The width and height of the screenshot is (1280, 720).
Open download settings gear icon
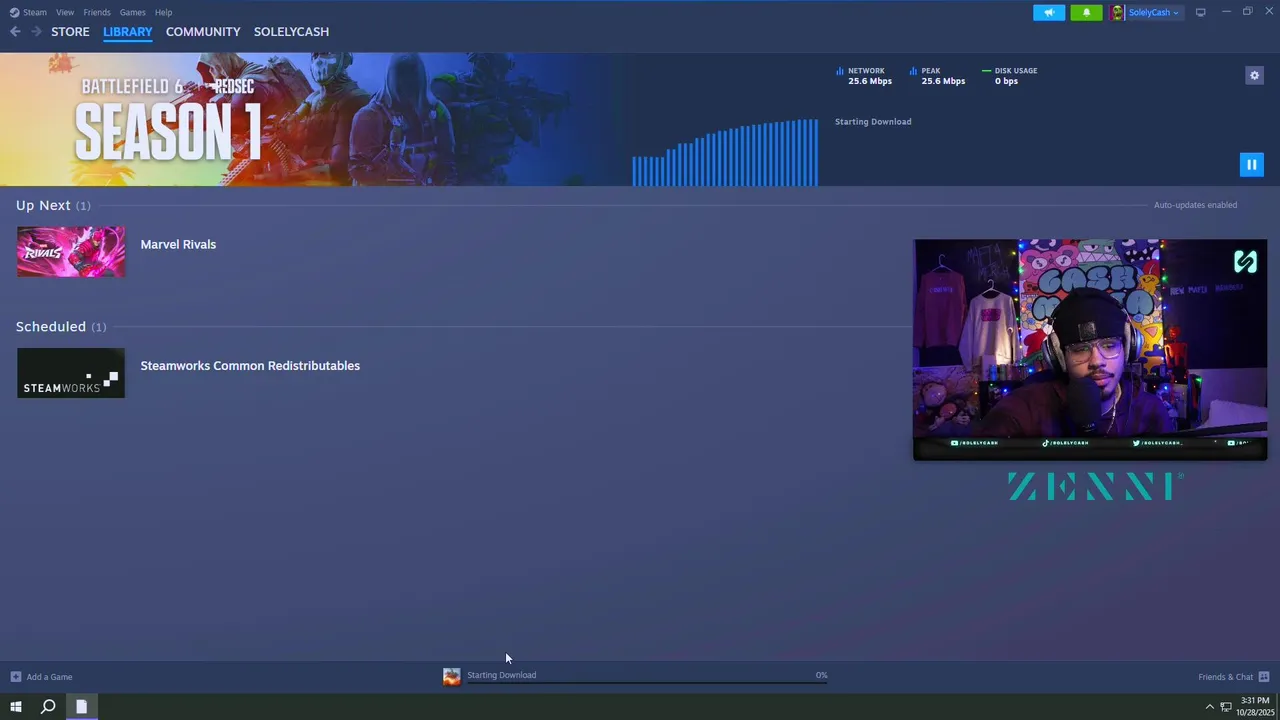tap(1254, 75)
